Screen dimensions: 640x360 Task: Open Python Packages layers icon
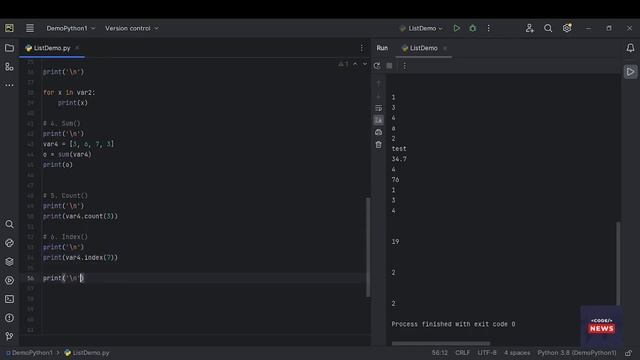[9, 262]
